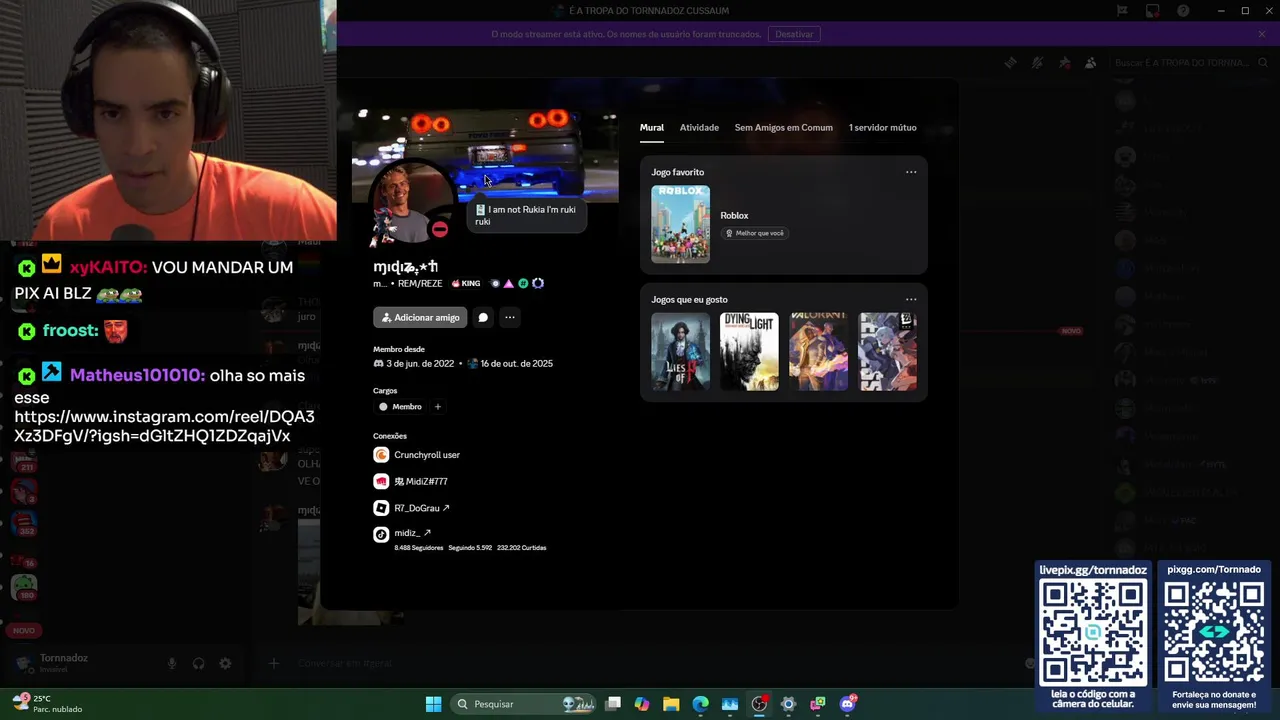
Task: Open the Sem Amigos em Comum tab
Action: tap(783, 128)
